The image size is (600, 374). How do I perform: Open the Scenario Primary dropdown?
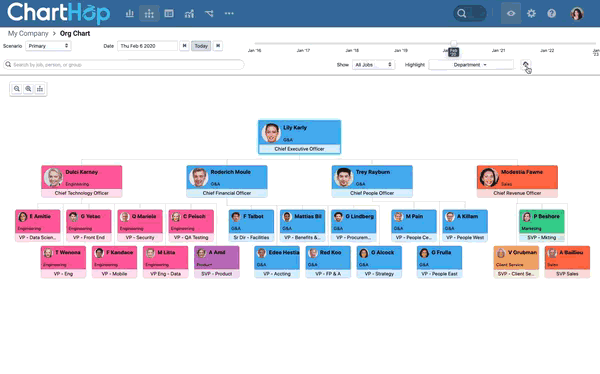48,46
